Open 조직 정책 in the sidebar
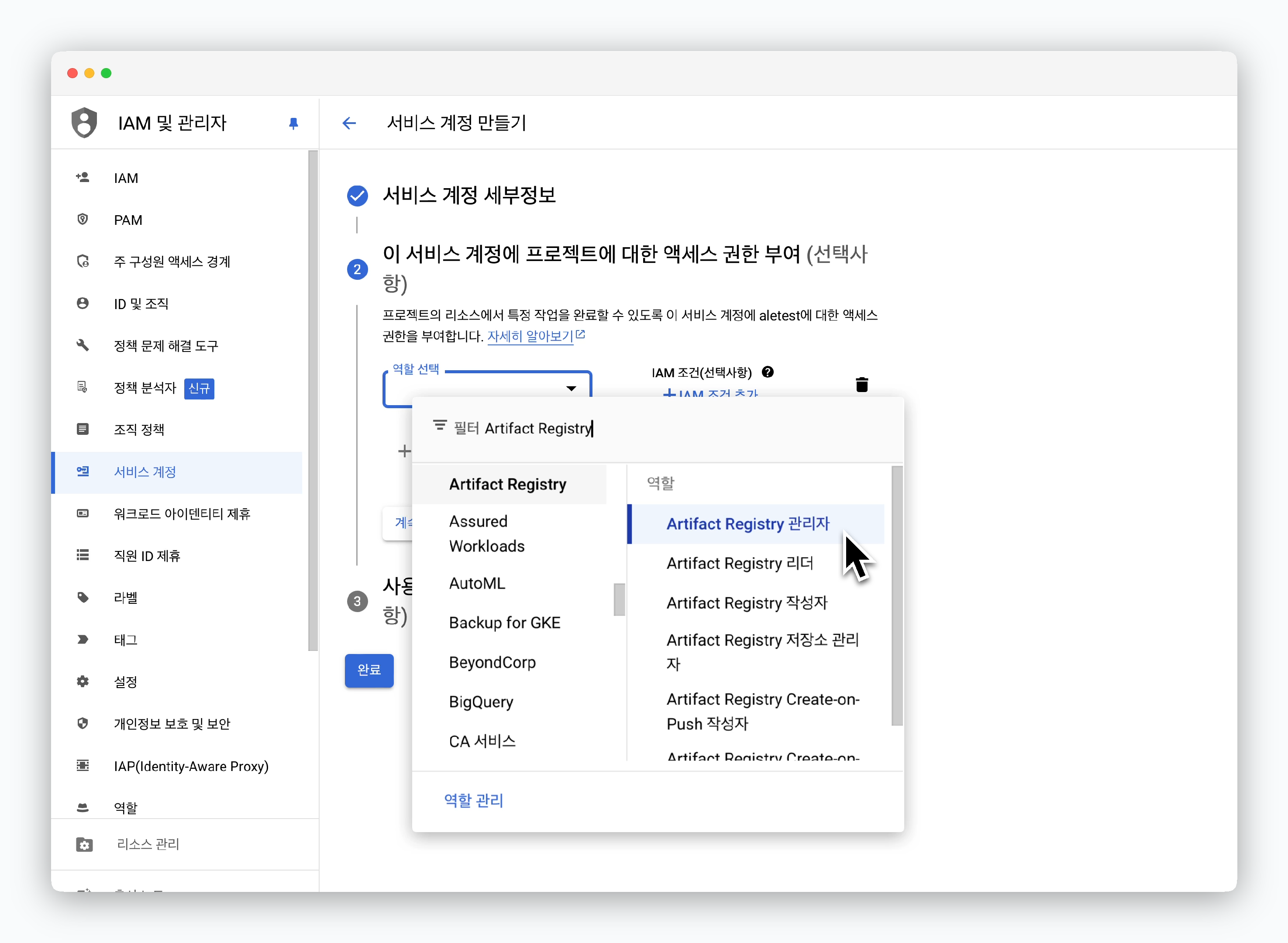Image resolution: width=1288 pixels, height=943 pixels. click(177, 430)
